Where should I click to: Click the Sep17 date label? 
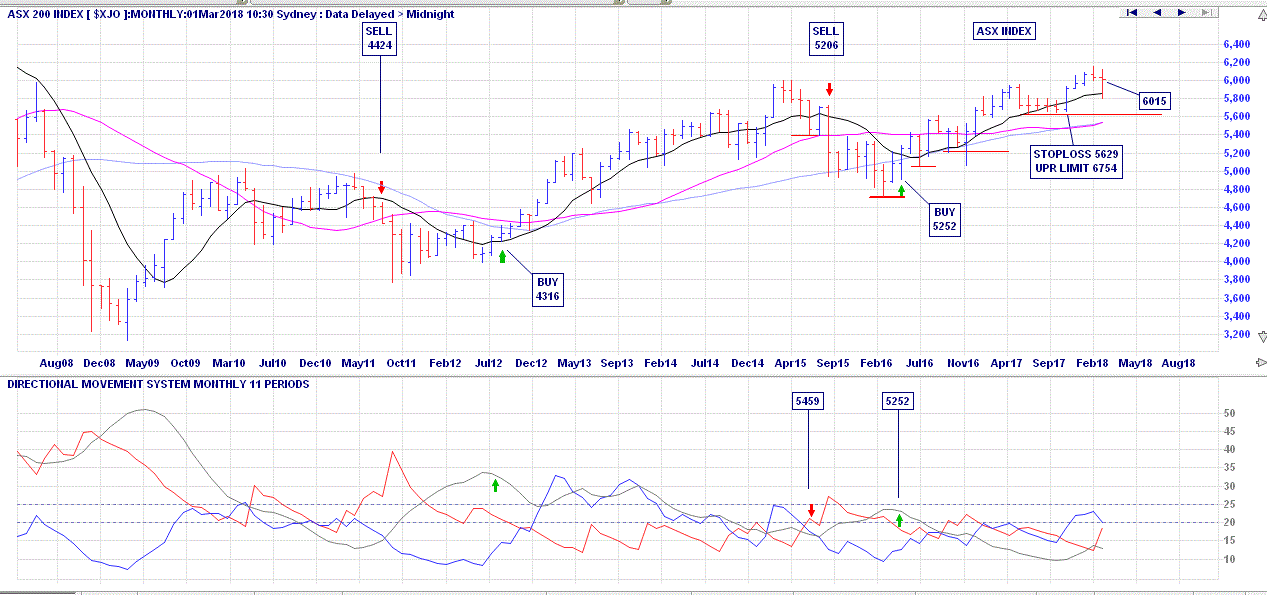(x=1049, y=364)
